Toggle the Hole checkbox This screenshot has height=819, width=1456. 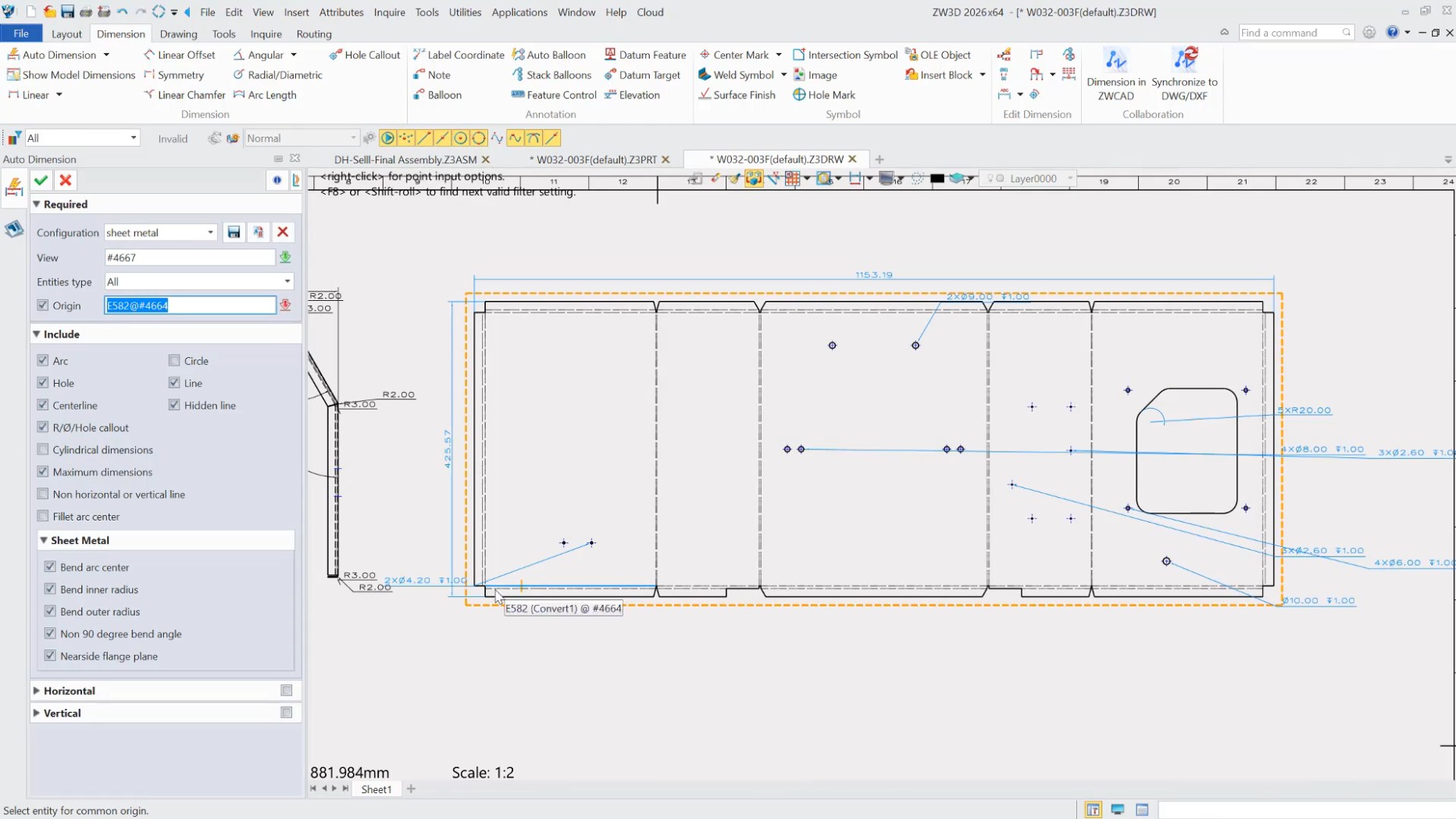click(x=43, y=383)
